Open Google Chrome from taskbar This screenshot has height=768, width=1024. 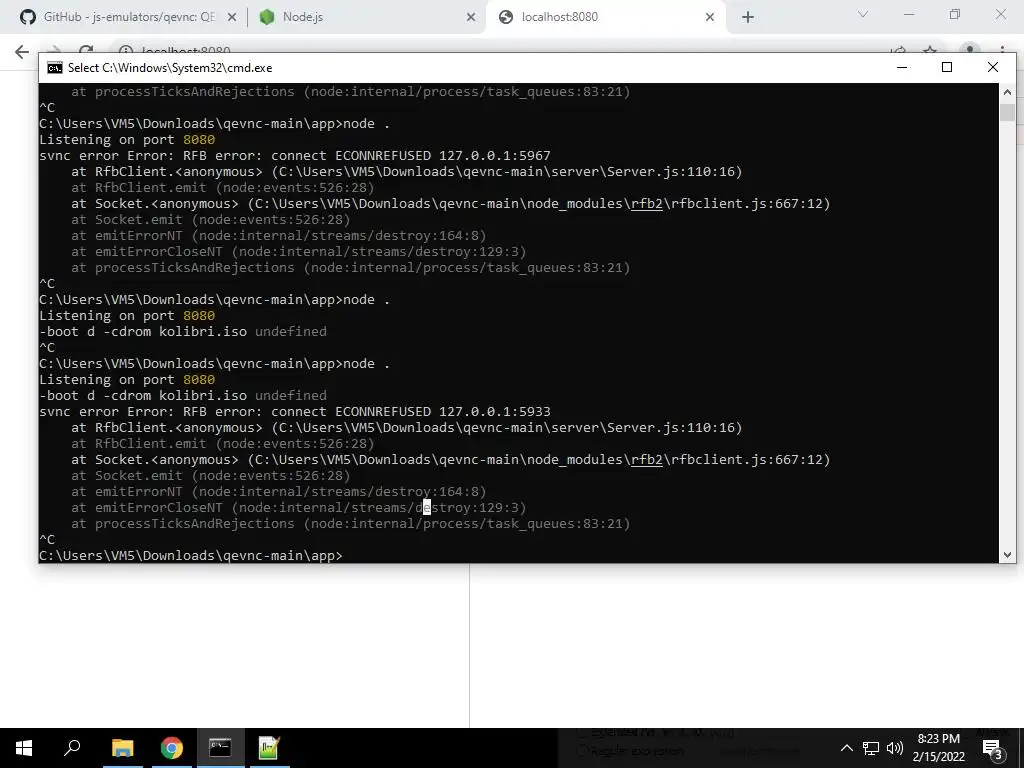pyautogui.click(x=172, y=748)
